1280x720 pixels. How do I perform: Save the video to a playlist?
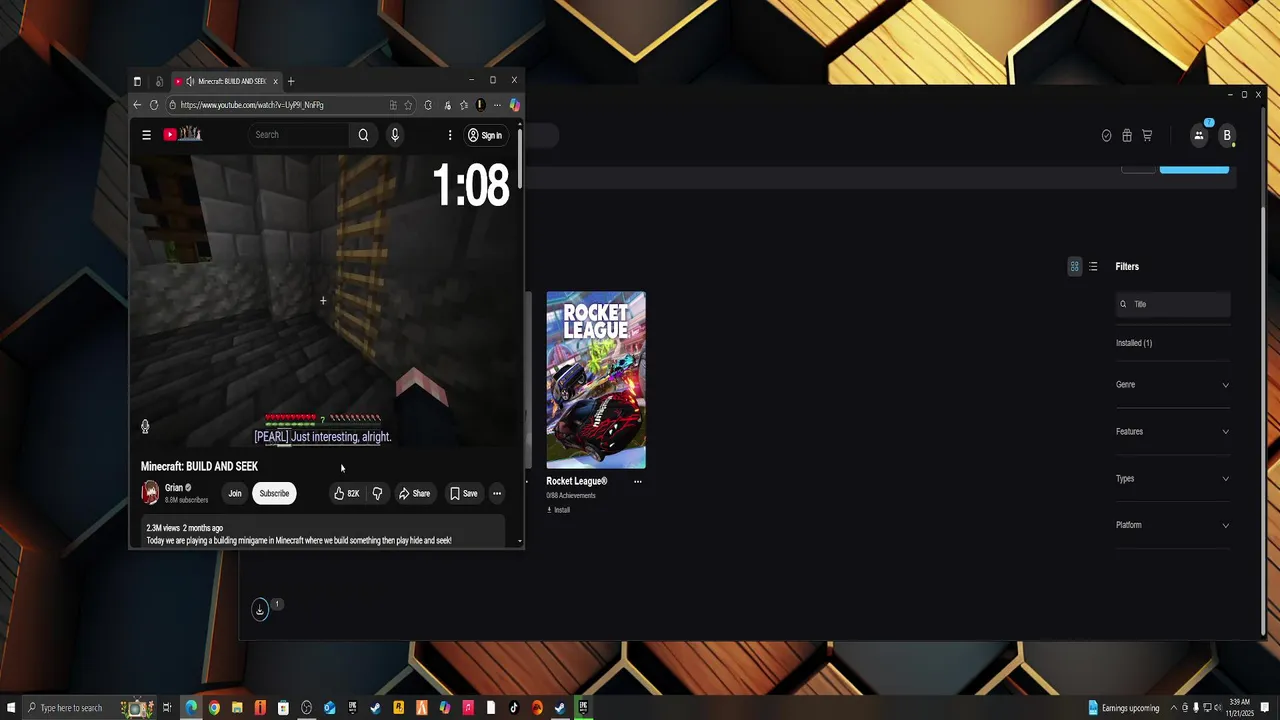463,493
